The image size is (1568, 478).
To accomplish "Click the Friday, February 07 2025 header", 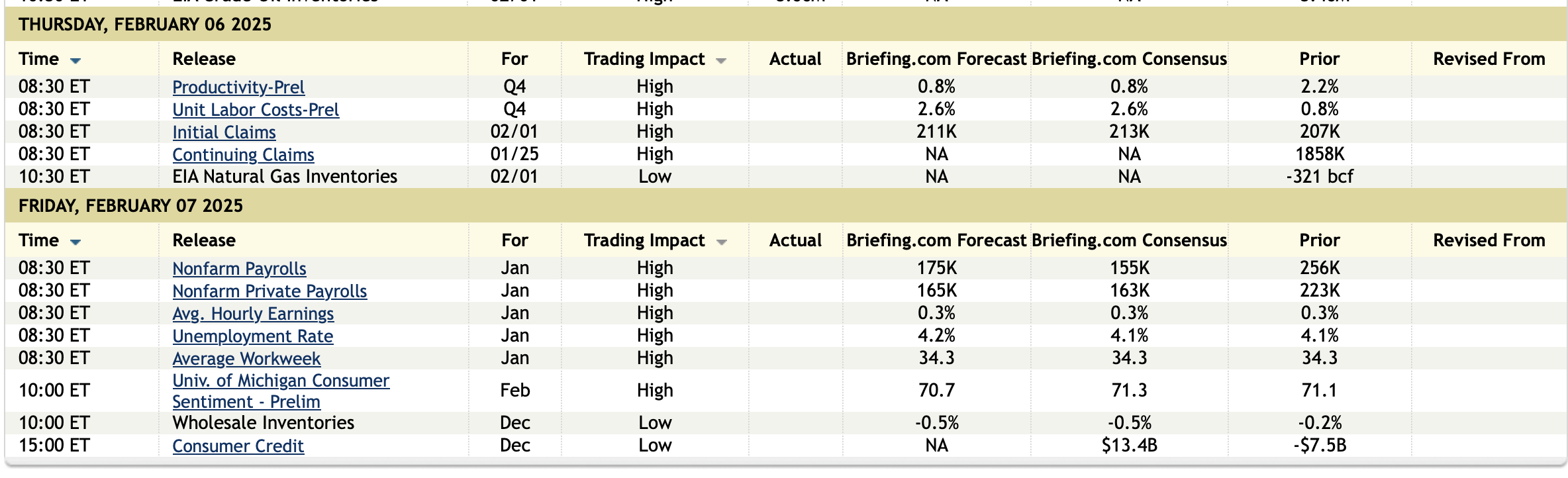I will tap(130, 206).
